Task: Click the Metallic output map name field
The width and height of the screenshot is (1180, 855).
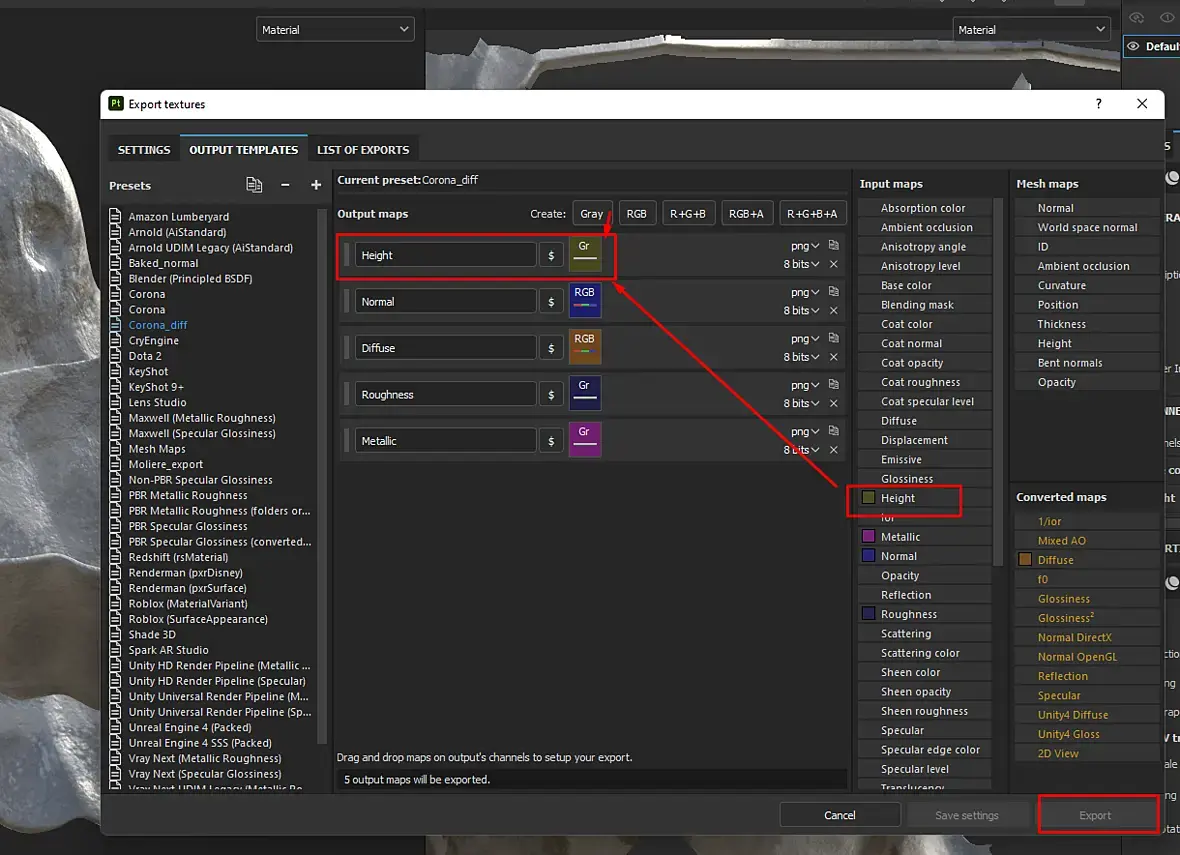Action: coord(446,441)
